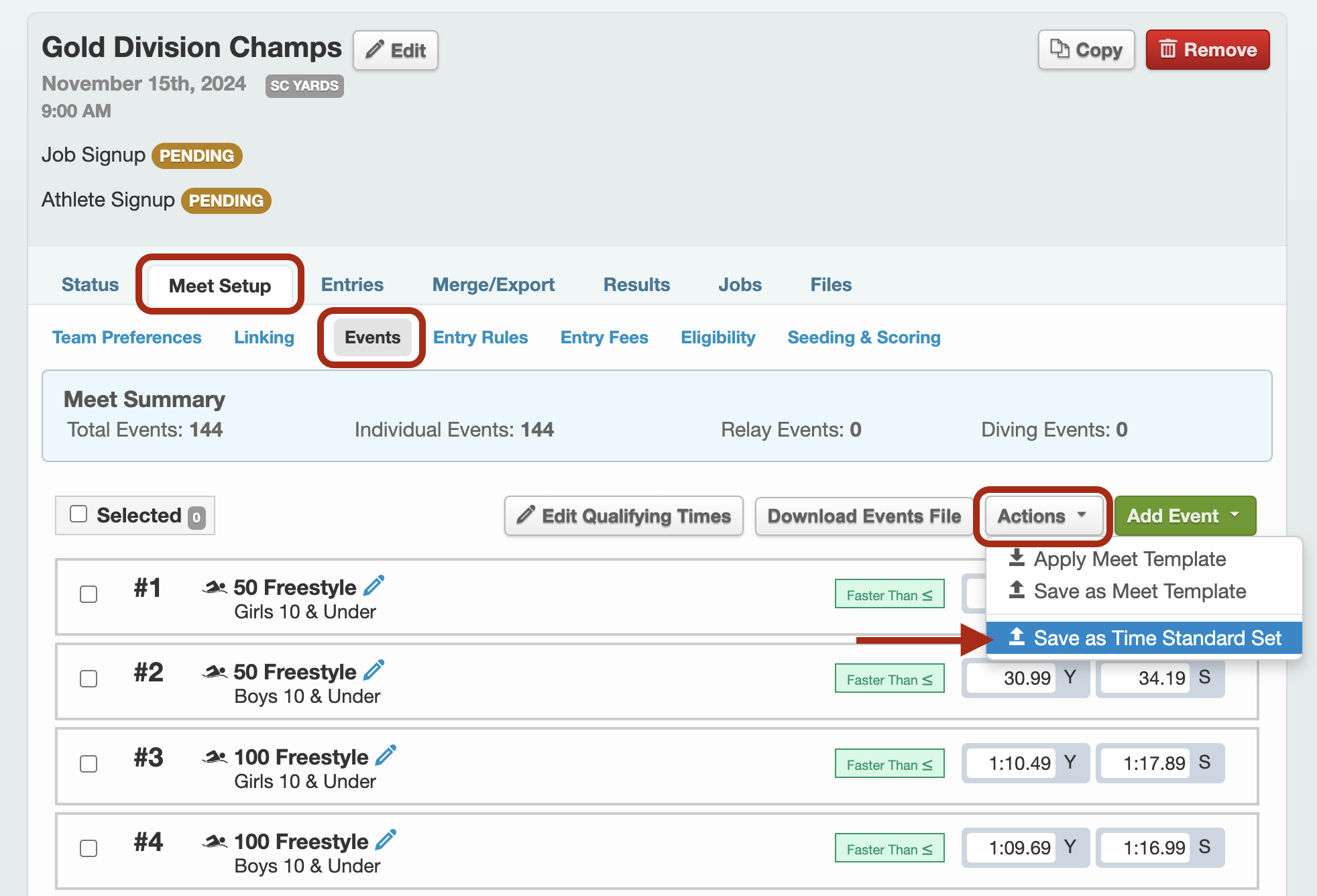Screen dimensions: 1317x896
Task: Click Edit Qualifying Times button
Action: 624,516
